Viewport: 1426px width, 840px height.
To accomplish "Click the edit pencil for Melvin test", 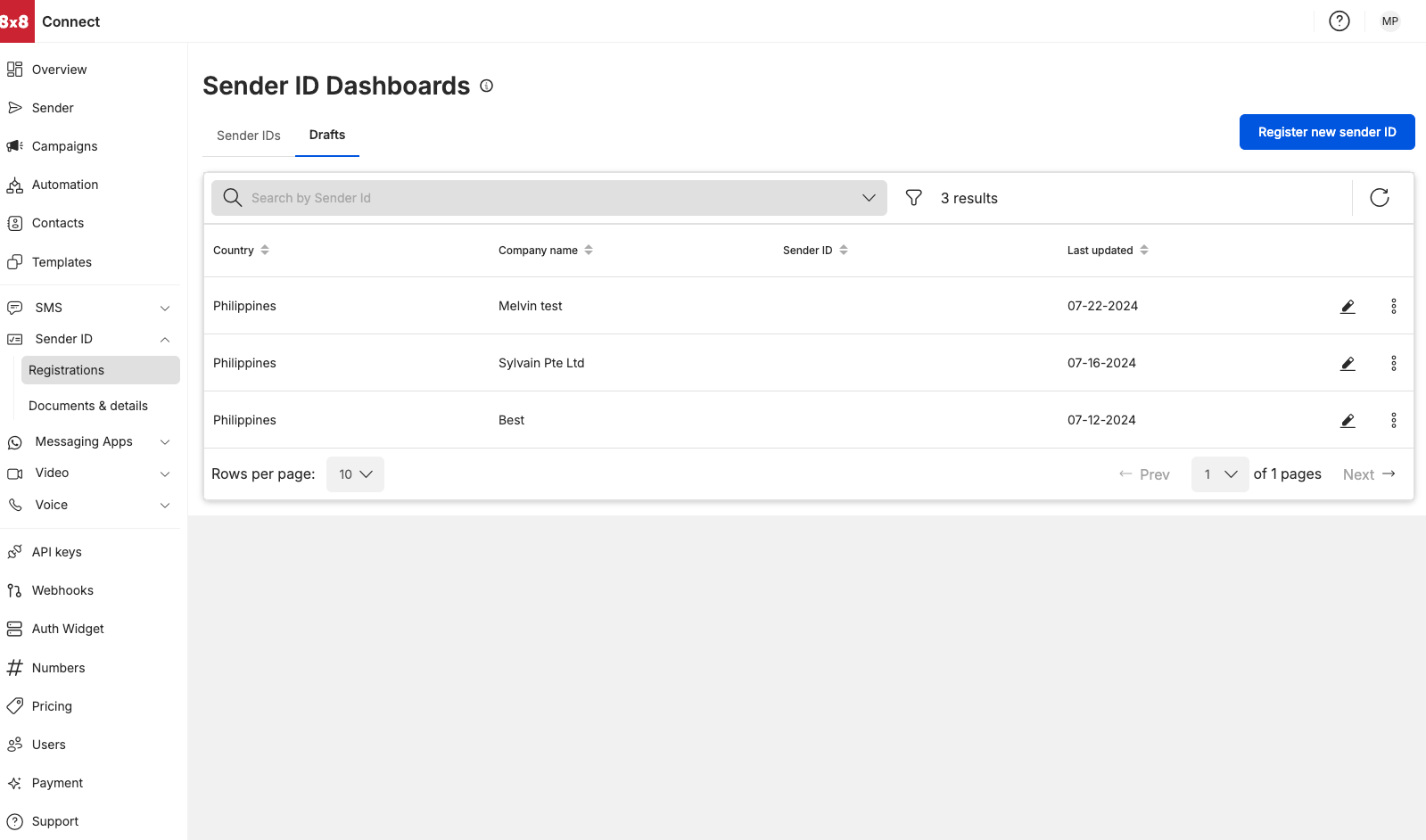I will pos(1348,307).
